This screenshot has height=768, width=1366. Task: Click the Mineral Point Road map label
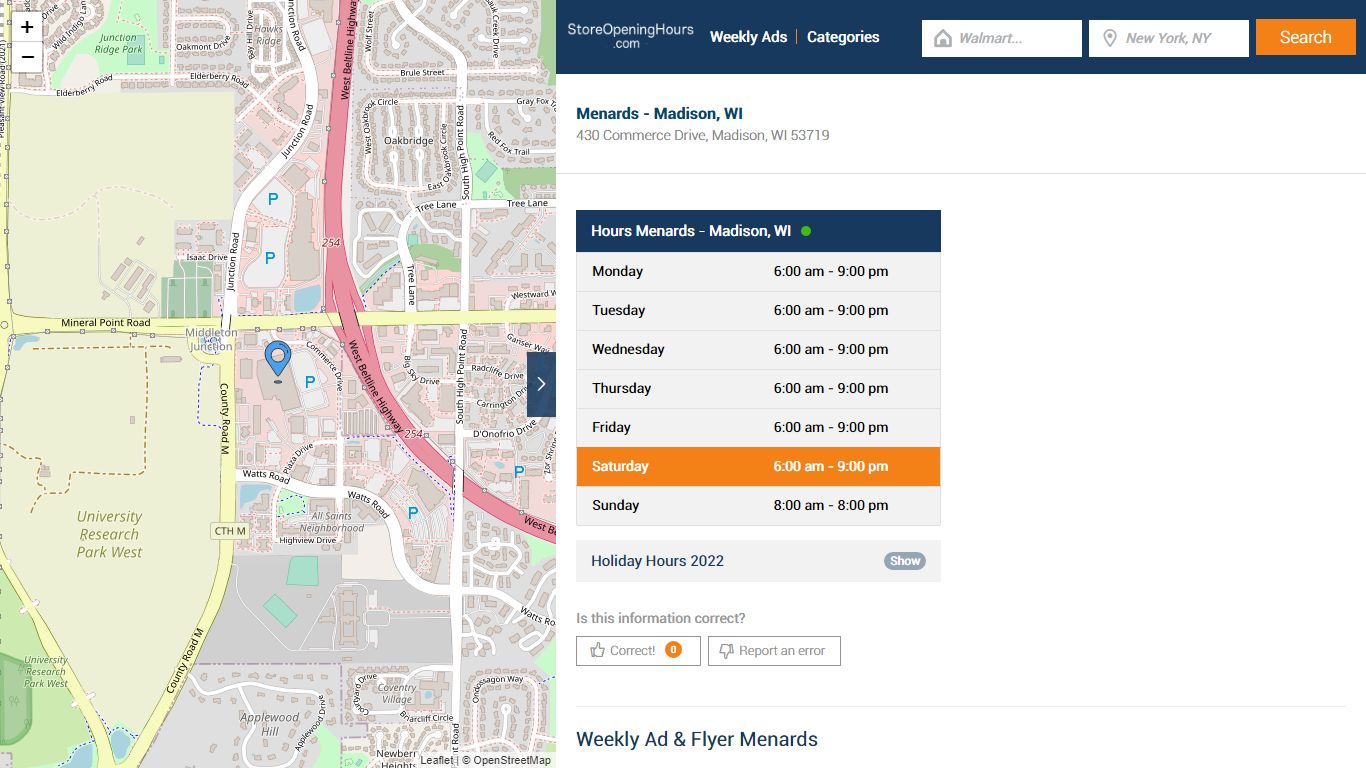(106, 323)
